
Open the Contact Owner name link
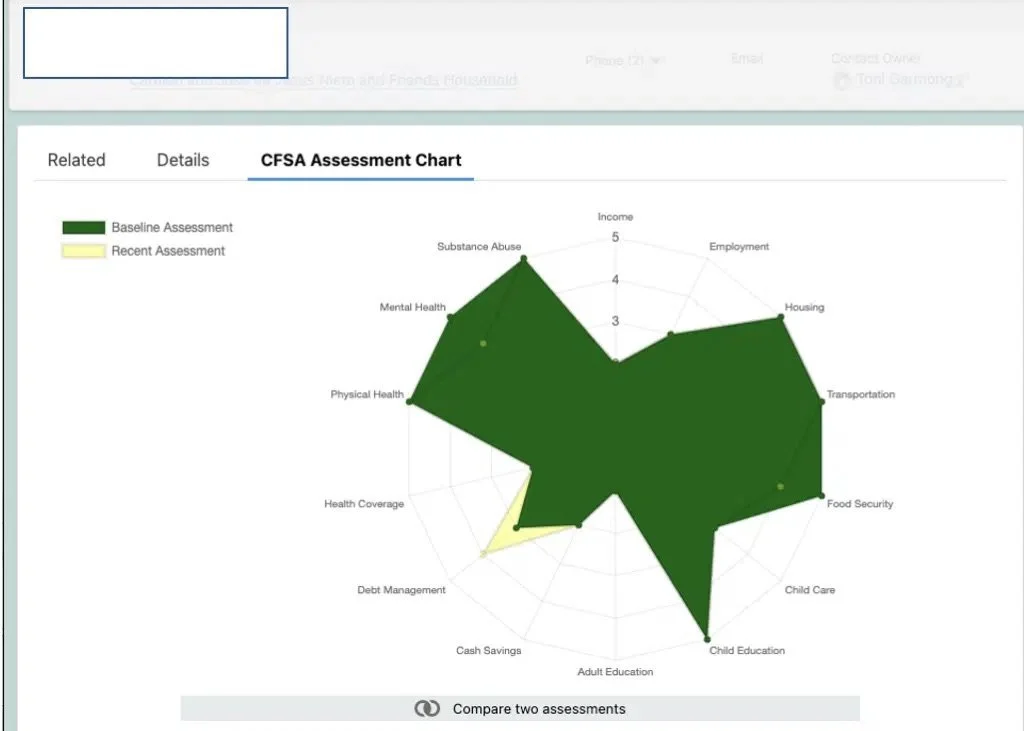[904, 80]
